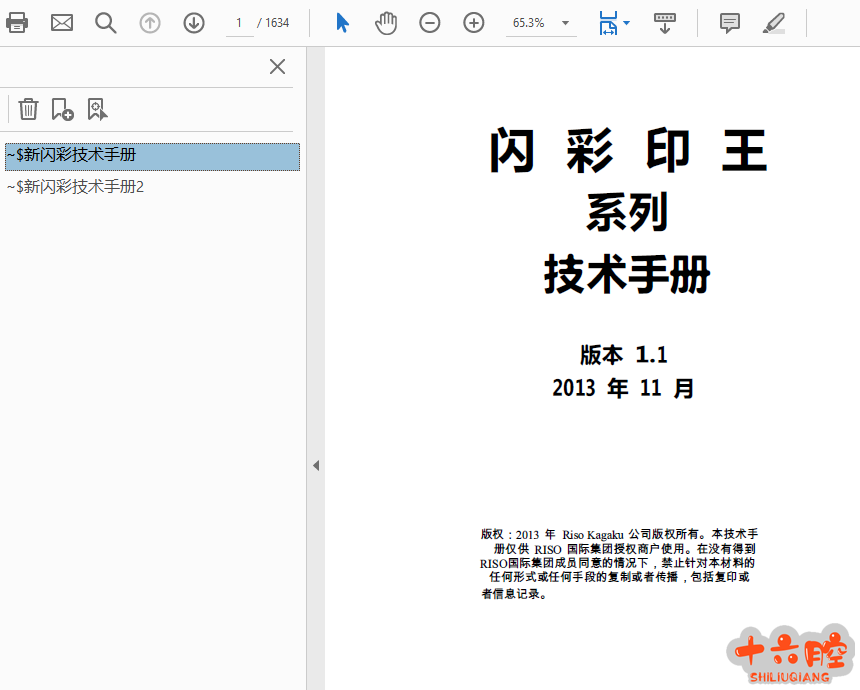The width and height of the screenshot is (860, 690).
Task: Close the bookmarks panel
Action: [278, 67]
